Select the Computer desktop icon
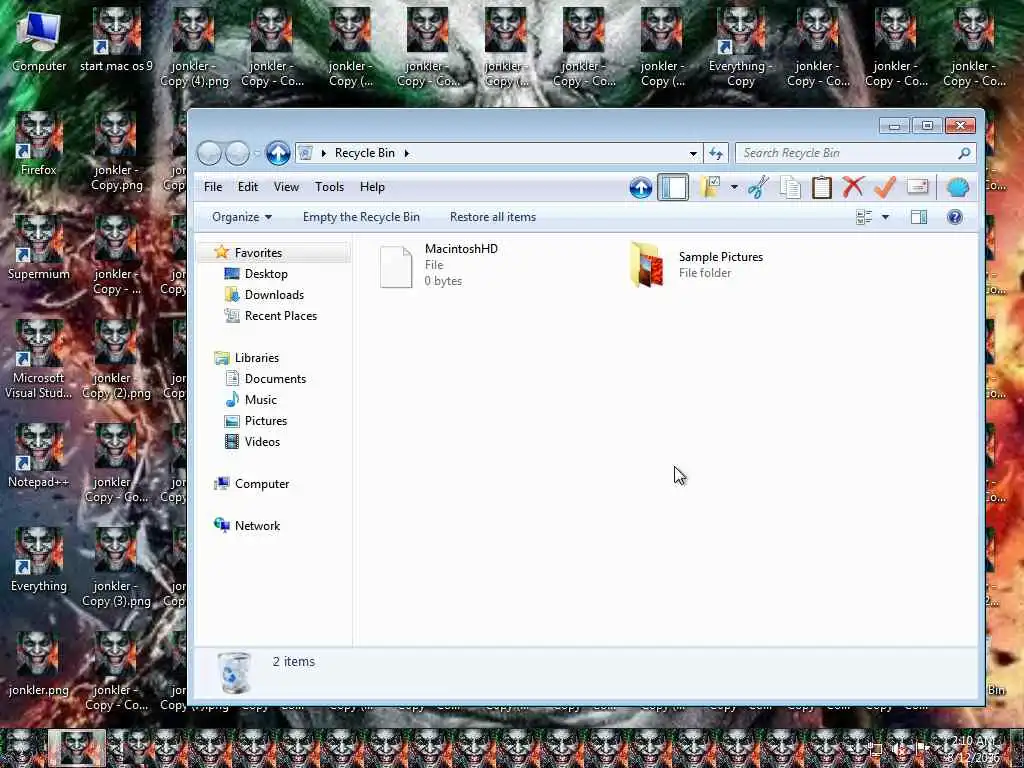Screen dimensions: 1024x768 coord(39,41)
